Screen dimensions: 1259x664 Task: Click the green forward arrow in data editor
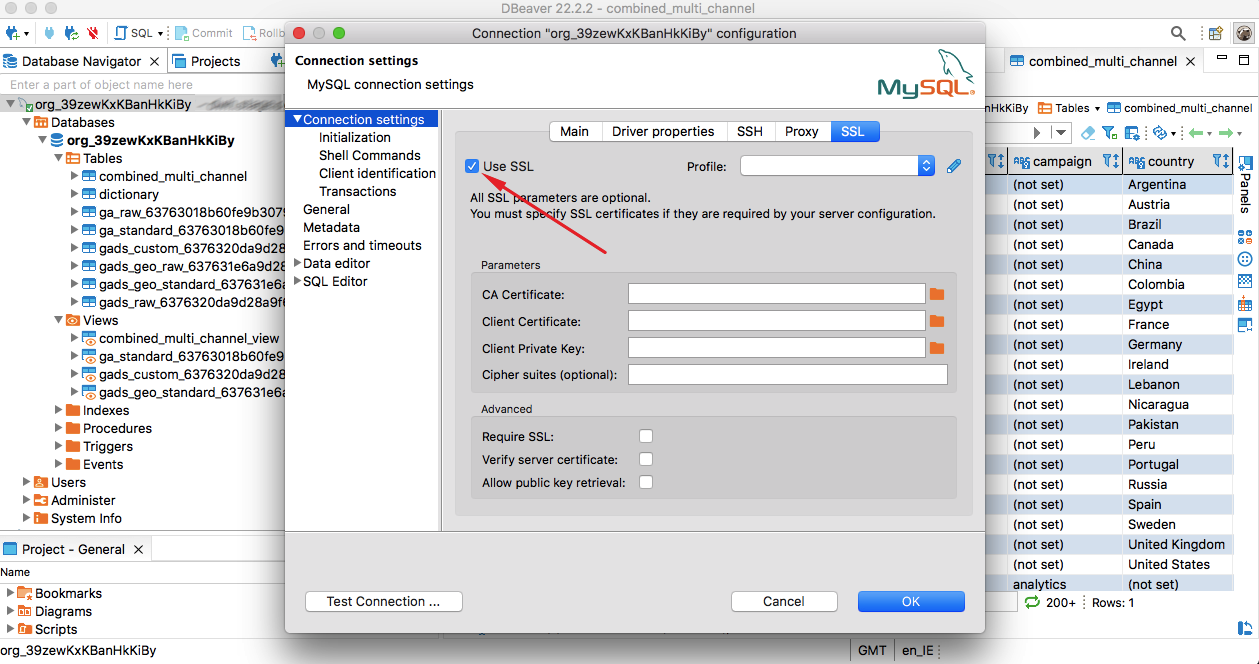pos(1225,132)
